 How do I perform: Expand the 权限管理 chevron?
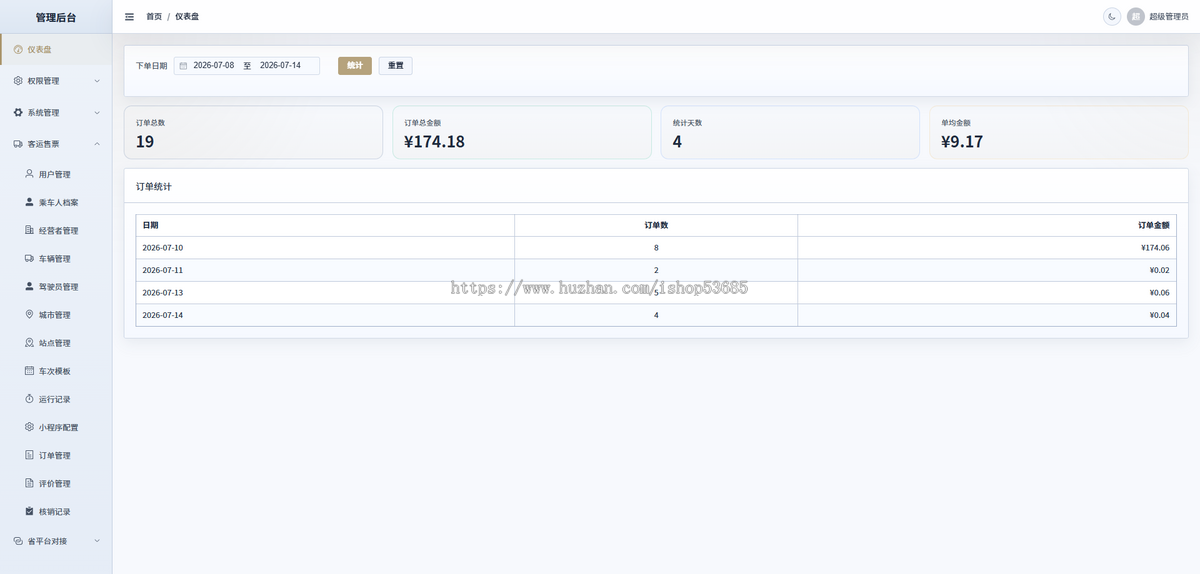pos(97,81)
